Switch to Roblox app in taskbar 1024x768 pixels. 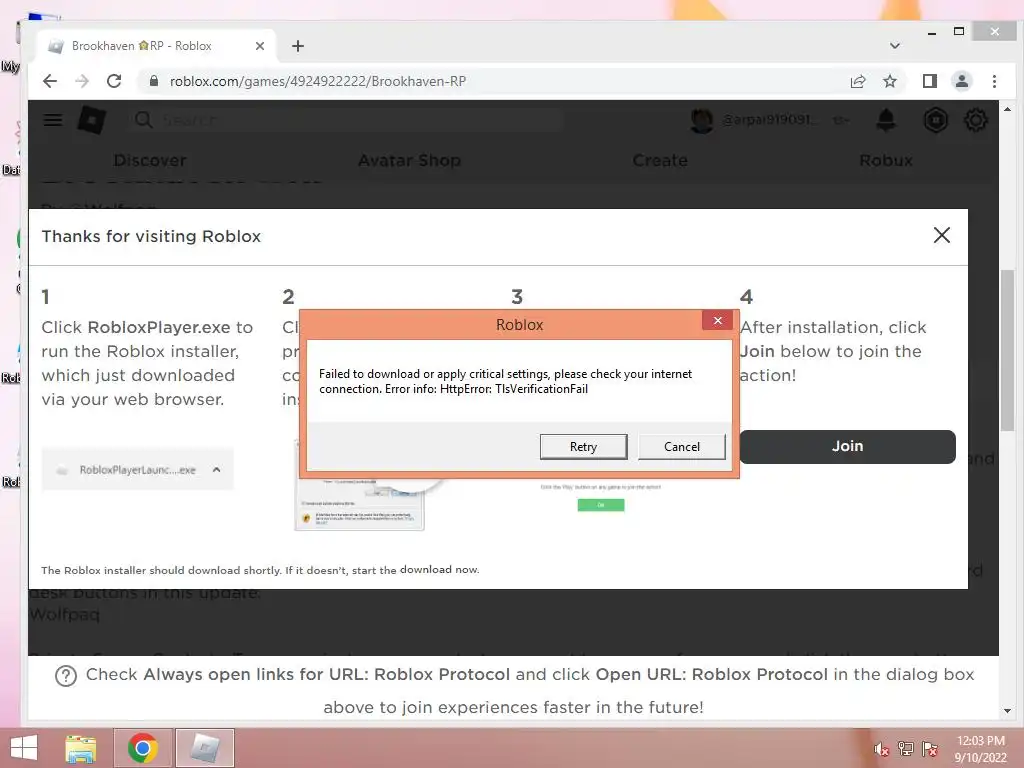point(205,748)
